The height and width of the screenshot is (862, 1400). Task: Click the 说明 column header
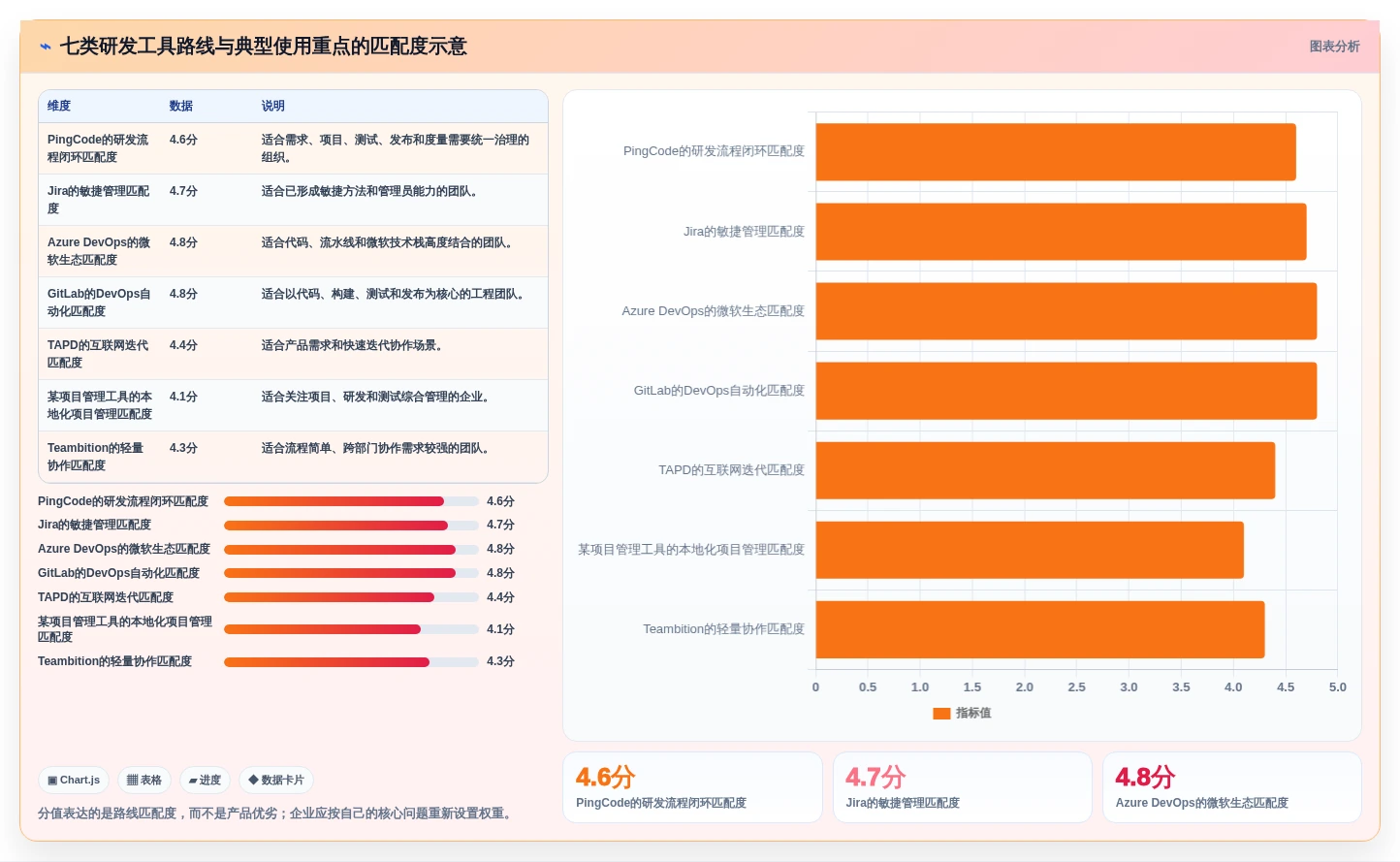point(273,106)
